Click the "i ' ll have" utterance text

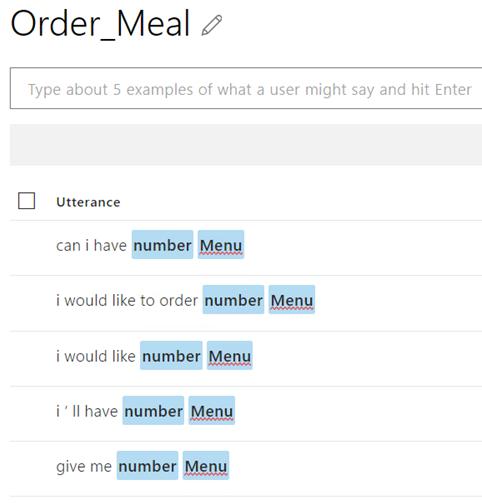[x=87, y=411]
